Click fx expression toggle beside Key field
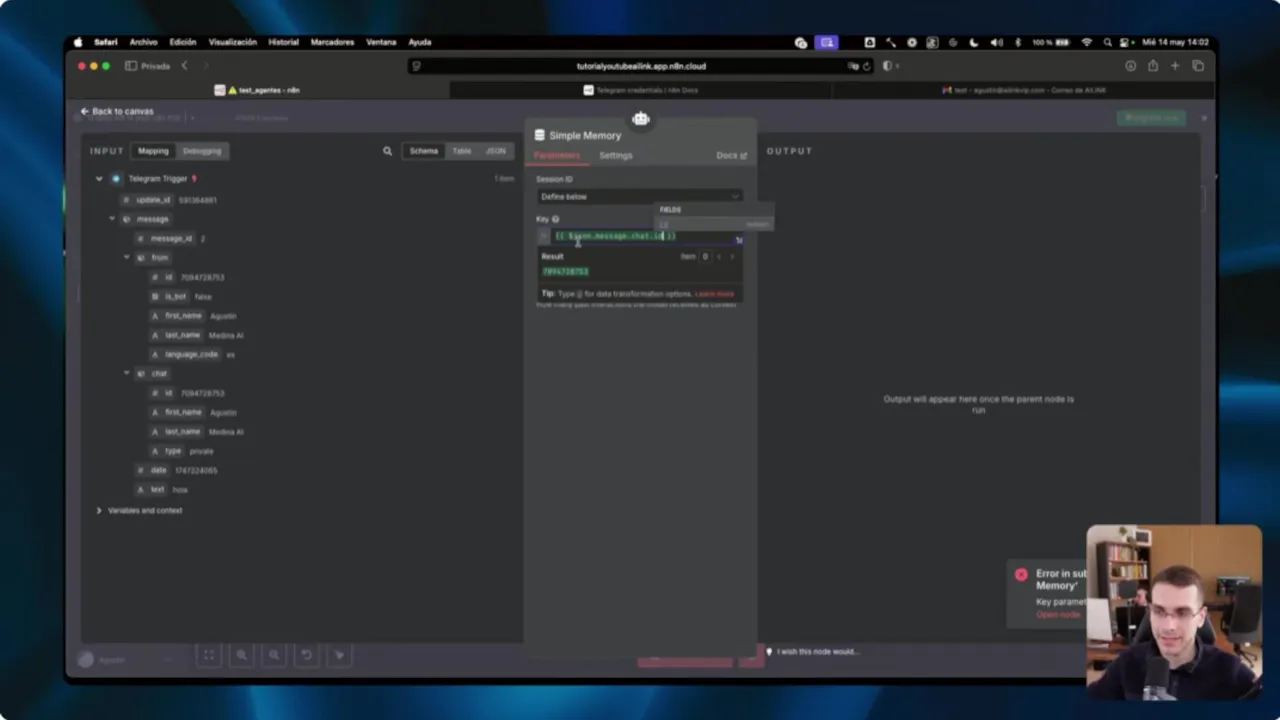Image resolution: width=1280 pixels, height=720 pixels. pyautogui.click(x=544, y=236)
